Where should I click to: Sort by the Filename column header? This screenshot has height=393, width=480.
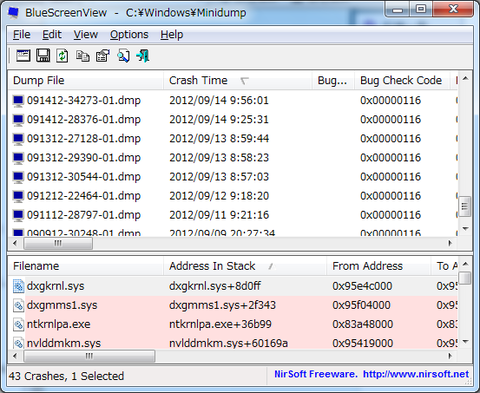(x=86, y=266)
